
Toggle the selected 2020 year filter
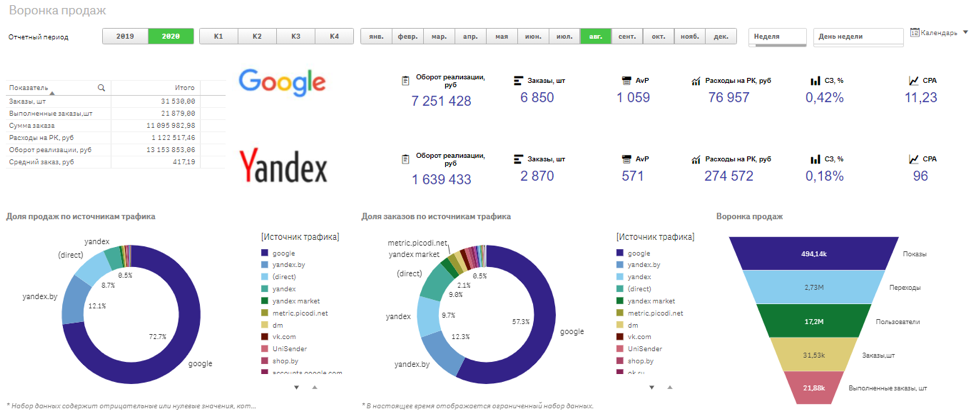click(x=171, y=36)
